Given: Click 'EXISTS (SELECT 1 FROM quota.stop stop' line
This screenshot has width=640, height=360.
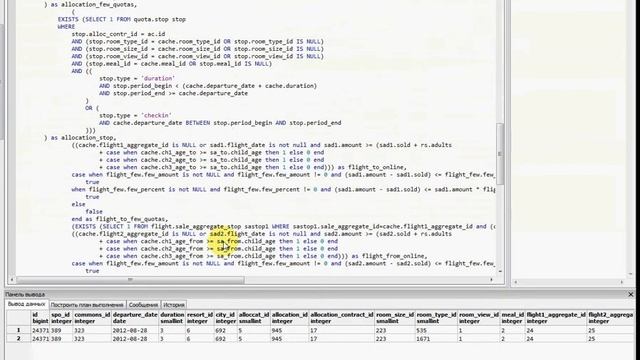Looking at the screenshot, I should pyautogui.click(x=122, y=19).
